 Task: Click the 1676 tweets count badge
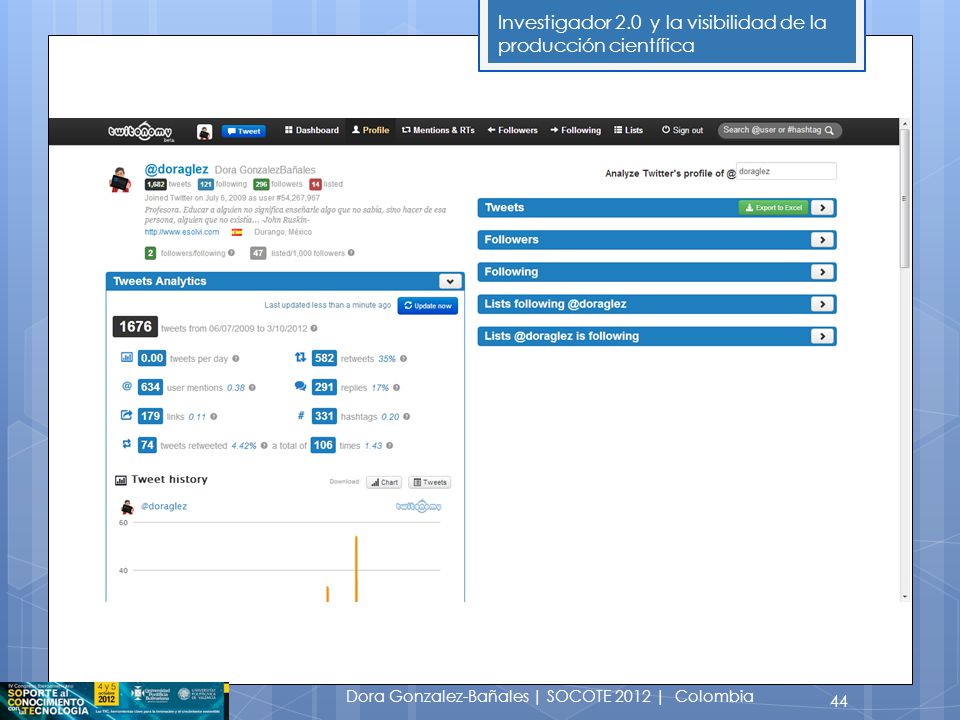(x=135, y=327)
